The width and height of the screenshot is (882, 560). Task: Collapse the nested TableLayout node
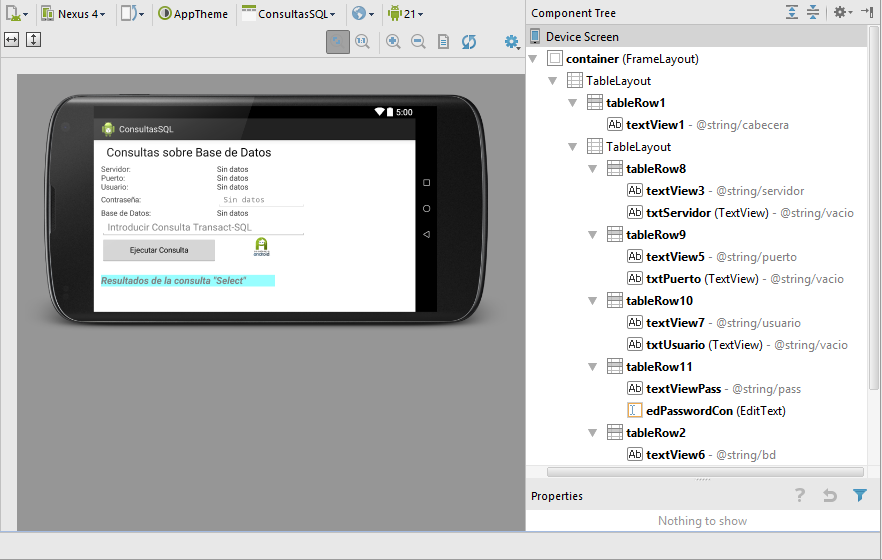(x=573, y=147)
